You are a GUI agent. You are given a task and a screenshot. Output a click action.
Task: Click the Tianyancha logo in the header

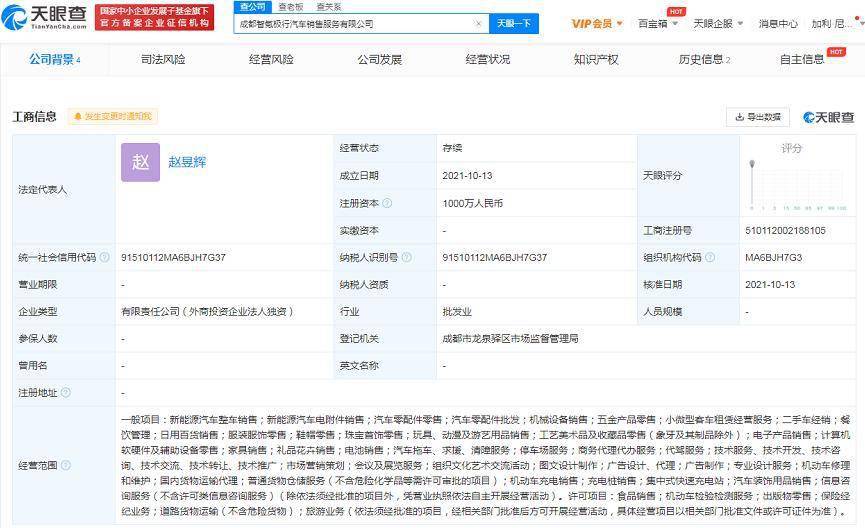pos(47,16)
